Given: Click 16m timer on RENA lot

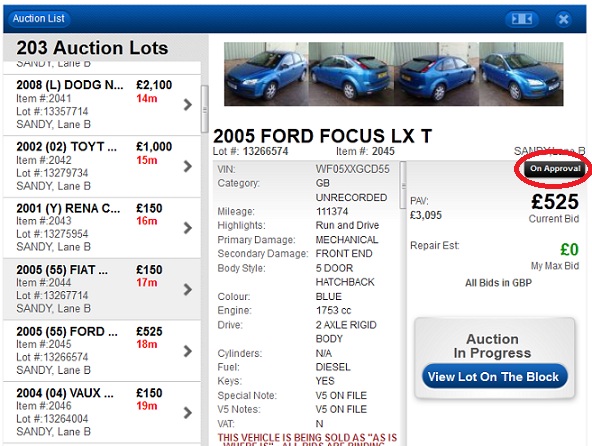Looking at the screenshot, I should coord(146,221).
